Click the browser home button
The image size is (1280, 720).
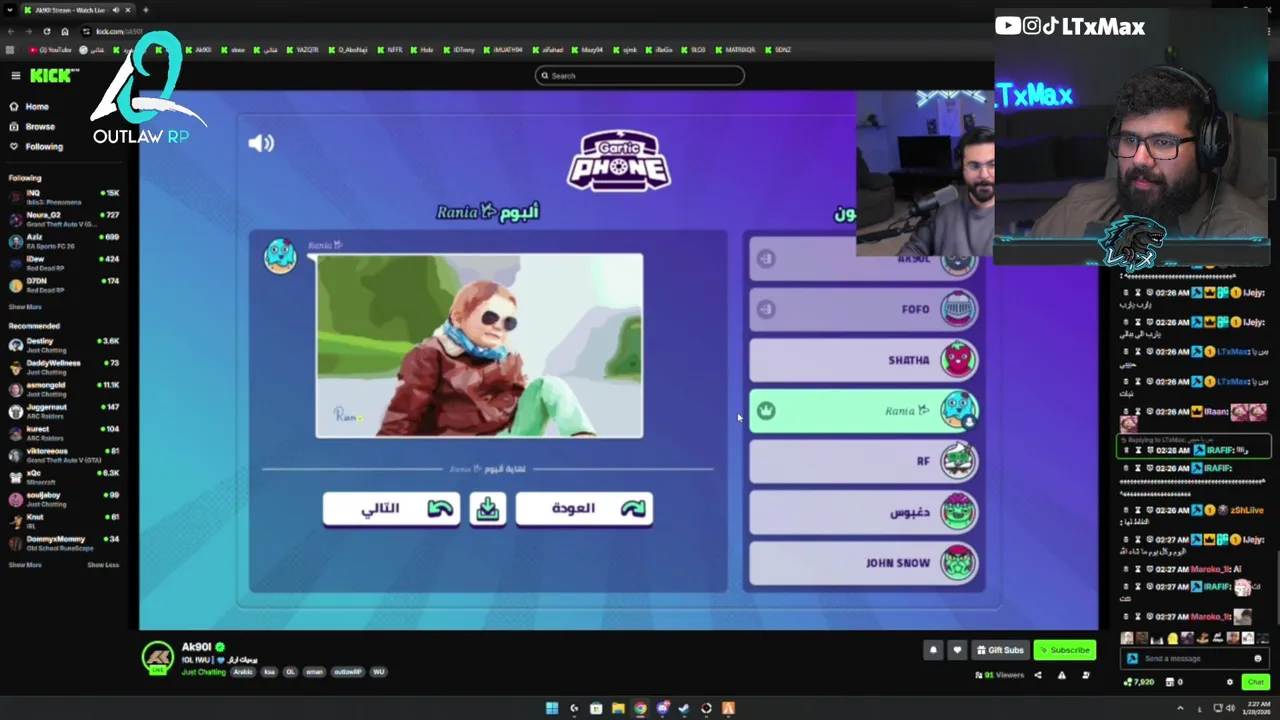[x=65, y=31]
